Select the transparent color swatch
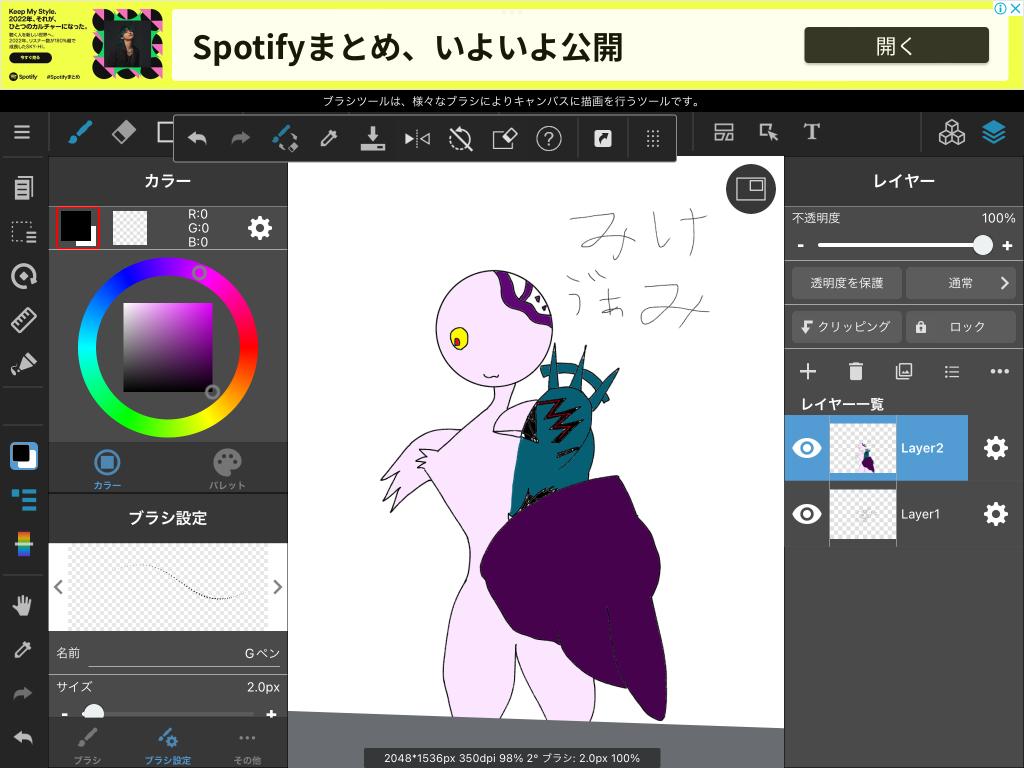 pos(130,228)
